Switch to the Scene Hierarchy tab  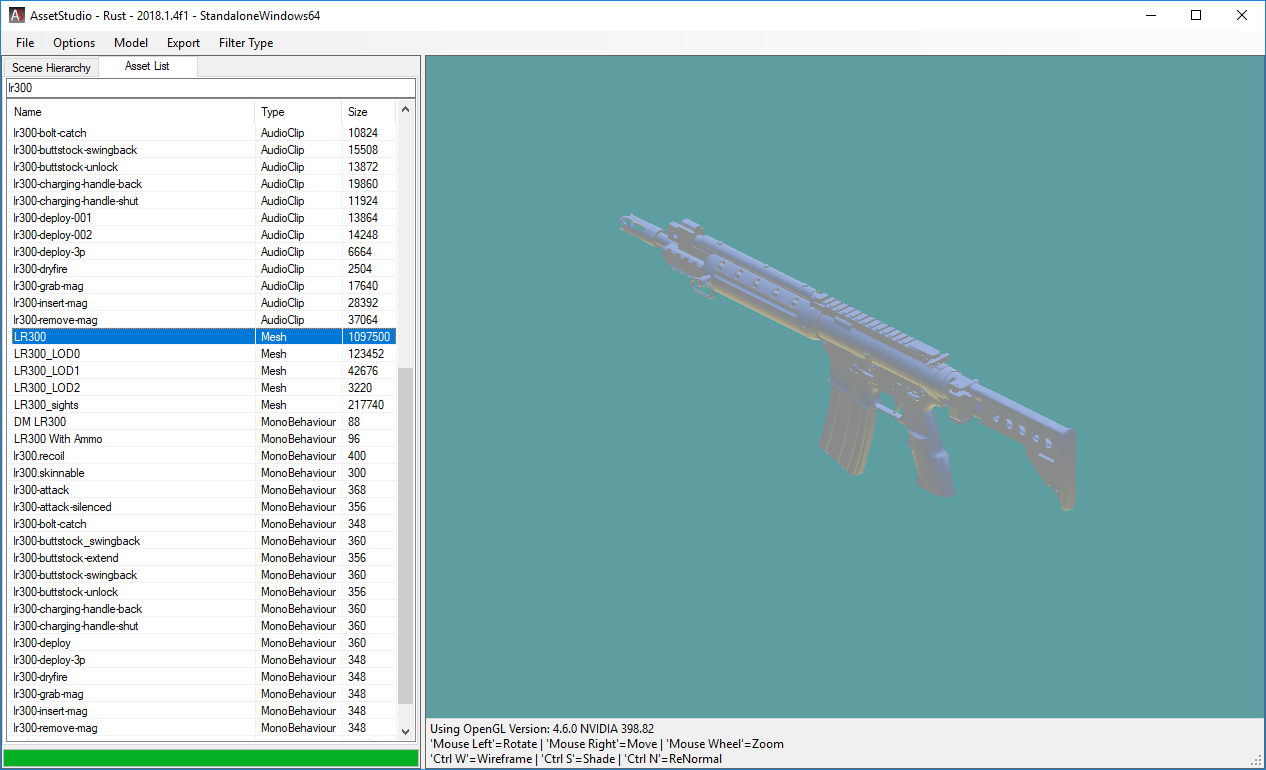coord(51,67)
